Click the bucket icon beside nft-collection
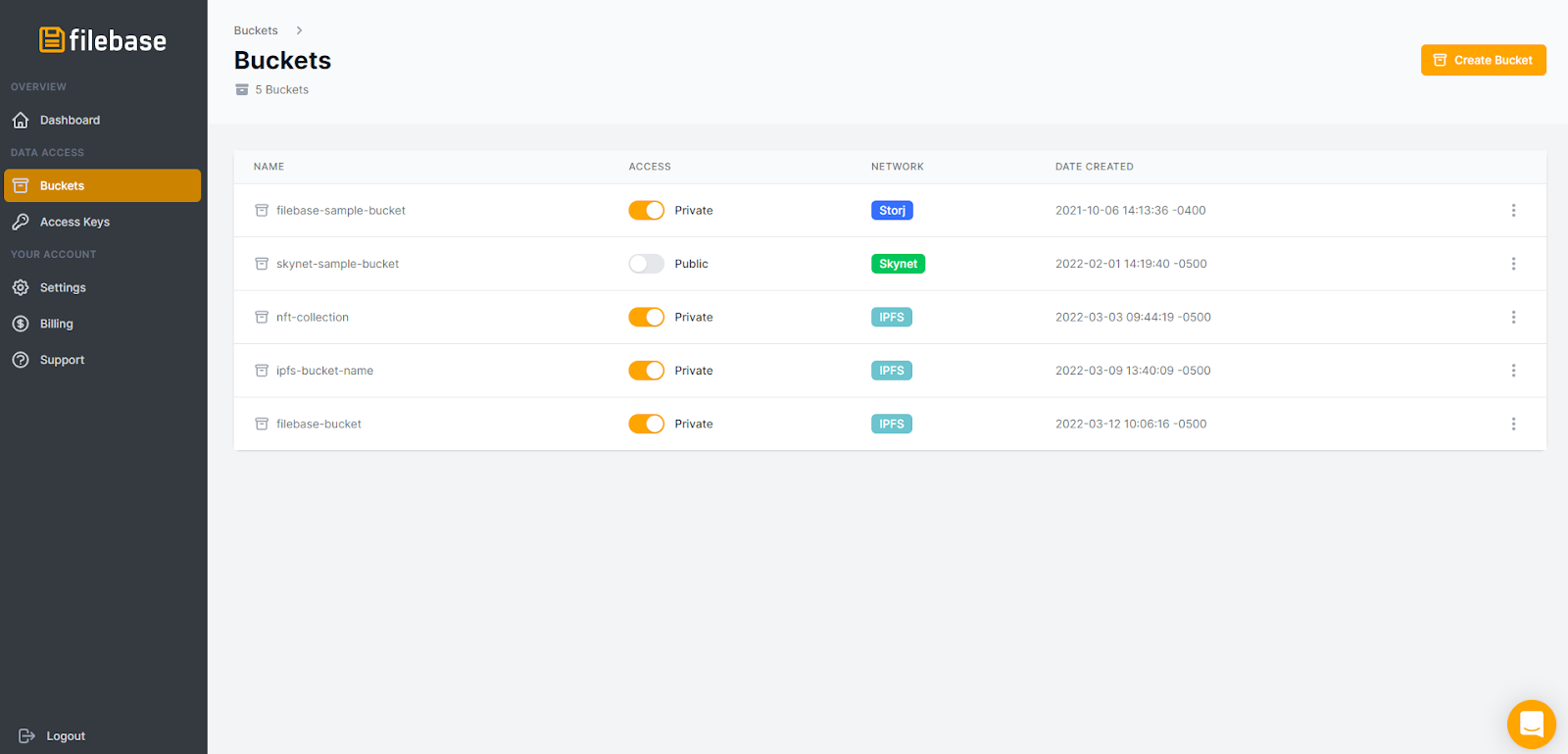 262,318
